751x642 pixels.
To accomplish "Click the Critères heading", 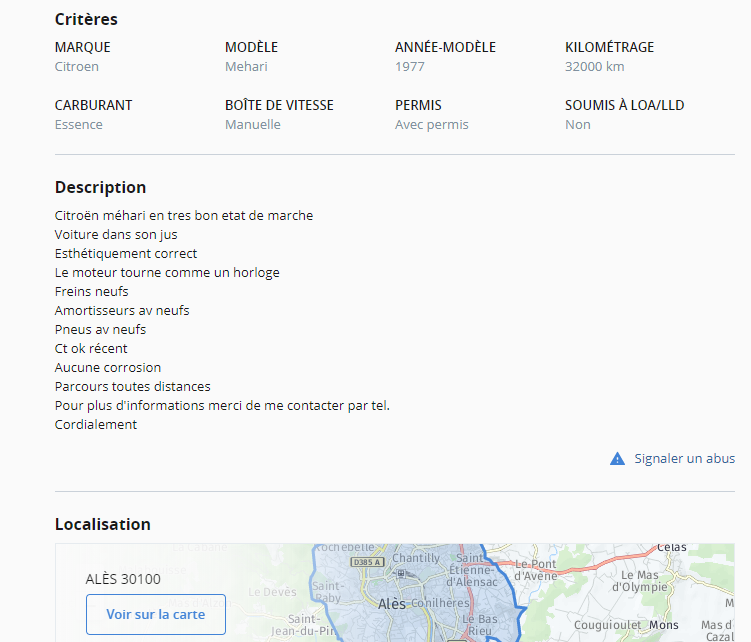I will (86, 19).
